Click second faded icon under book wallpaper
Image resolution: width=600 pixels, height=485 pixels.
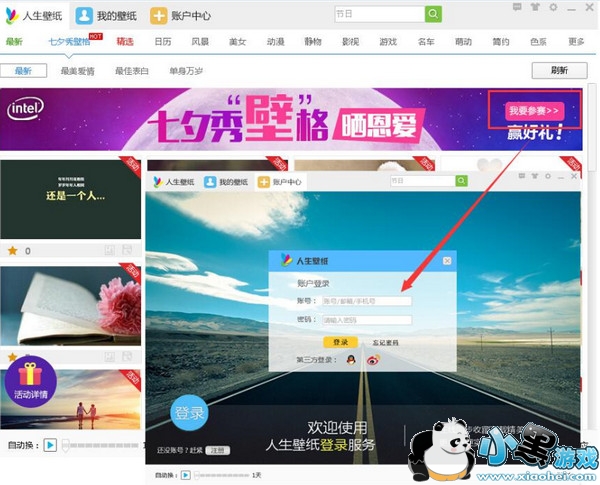click(x=127, y=357)
